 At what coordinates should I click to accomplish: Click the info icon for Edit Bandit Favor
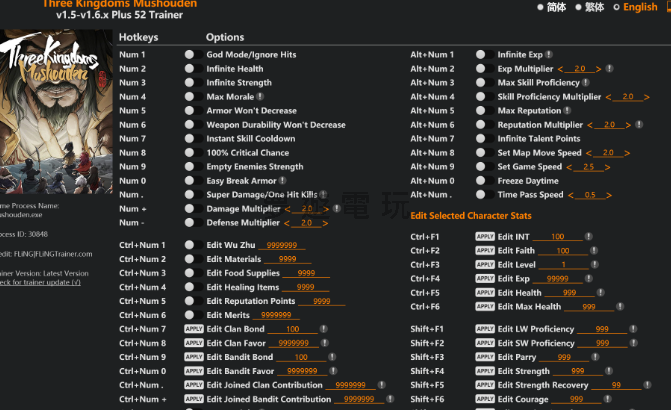coord(333,371)
